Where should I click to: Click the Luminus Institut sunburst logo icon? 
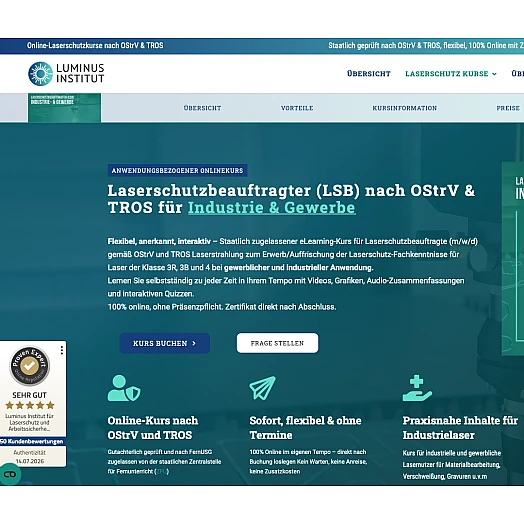coord(40,74)
